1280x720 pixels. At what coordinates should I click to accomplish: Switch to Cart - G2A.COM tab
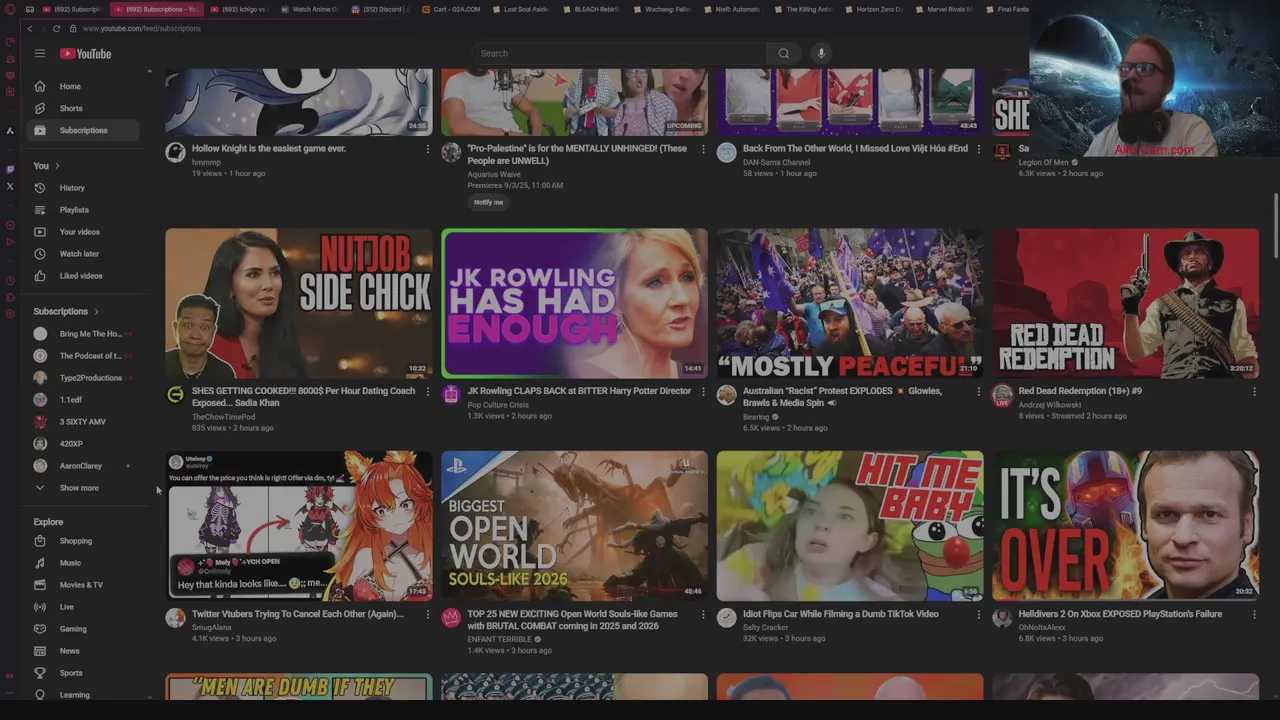tap(451, 9)
